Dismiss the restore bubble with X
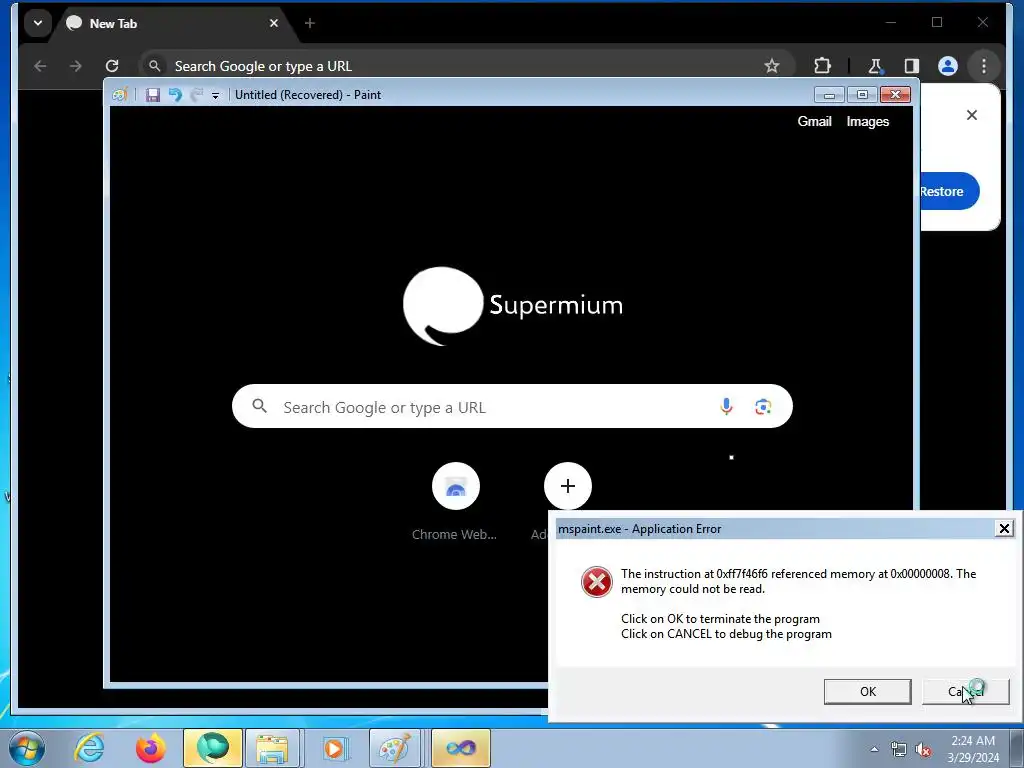The width and height of the screenshot is (1024, 768). point(972,115)
